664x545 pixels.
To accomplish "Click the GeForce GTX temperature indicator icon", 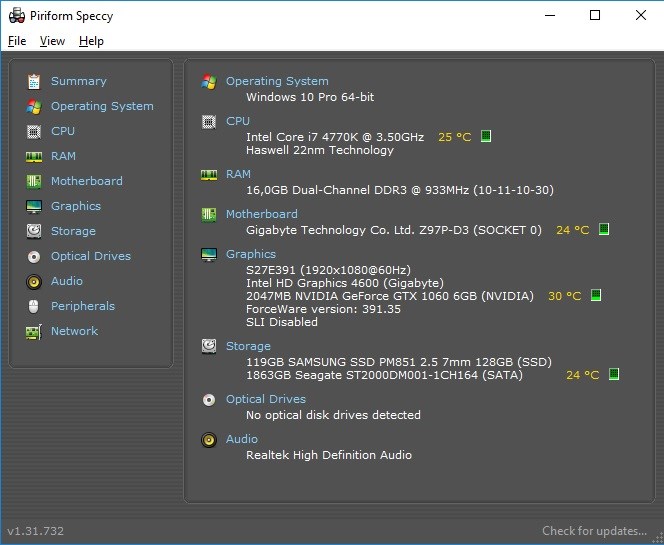I will click(x=596, y=295).
